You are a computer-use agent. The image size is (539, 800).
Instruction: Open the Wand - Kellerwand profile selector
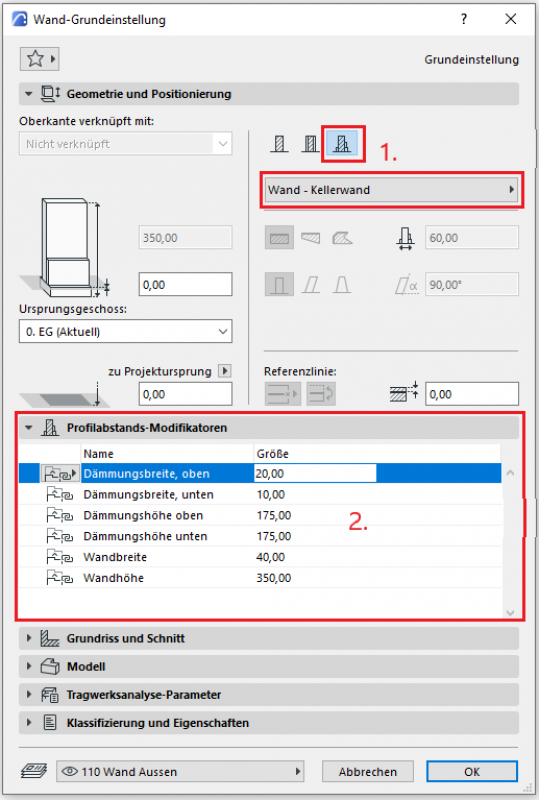point(391,190)
